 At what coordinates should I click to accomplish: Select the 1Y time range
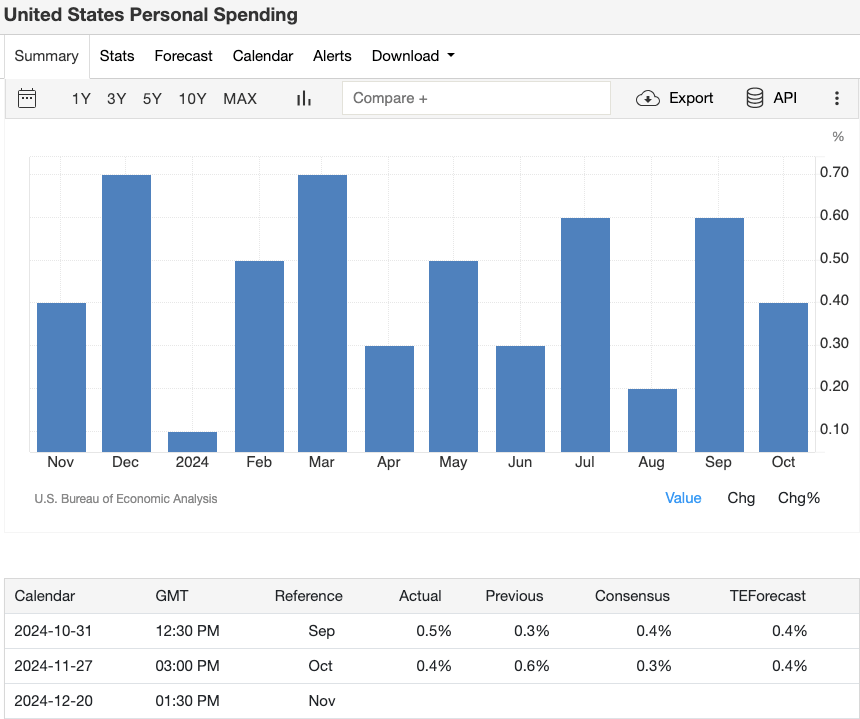(81, 98)
